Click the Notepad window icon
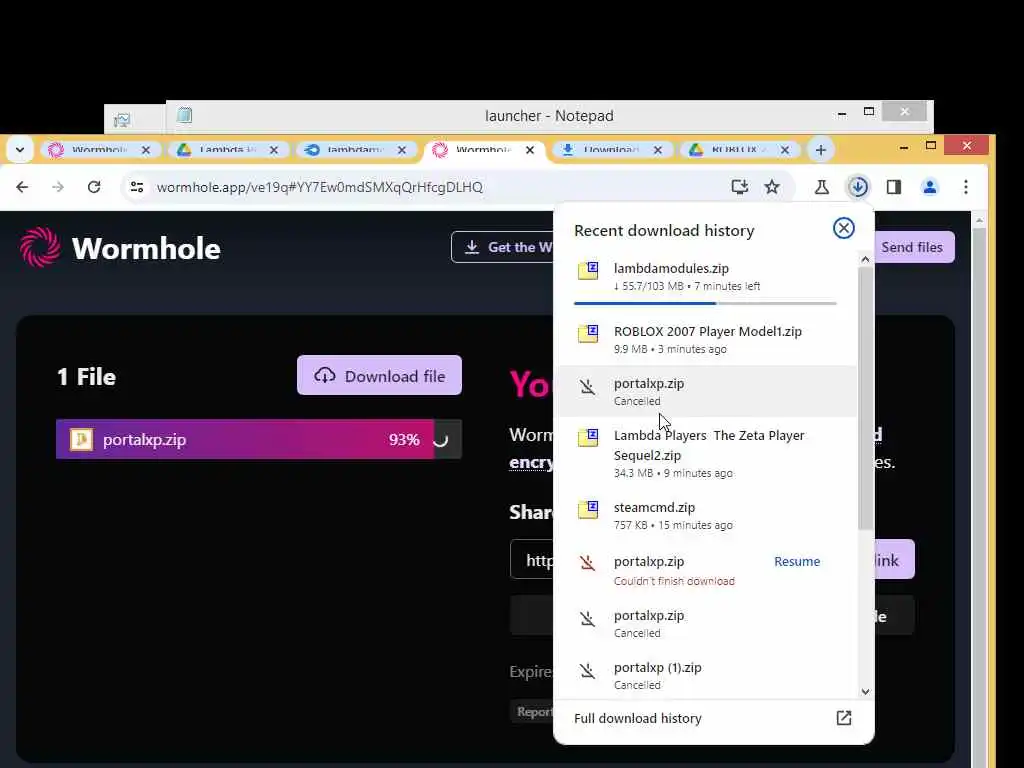The width and height of the screenshot is (1024, 768). (x=185, y=116)
